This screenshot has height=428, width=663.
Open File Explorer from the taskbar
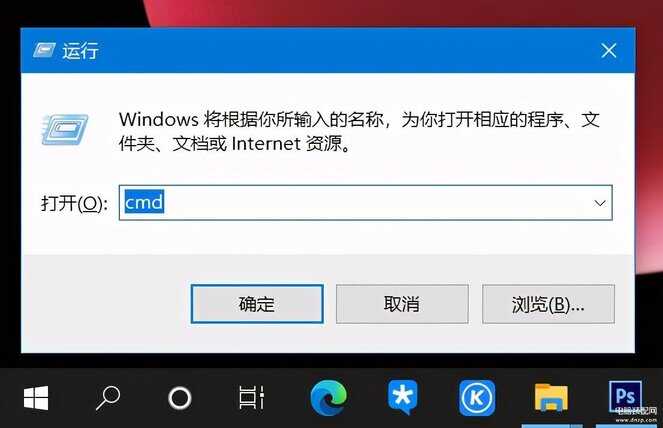tap(551, 398)
